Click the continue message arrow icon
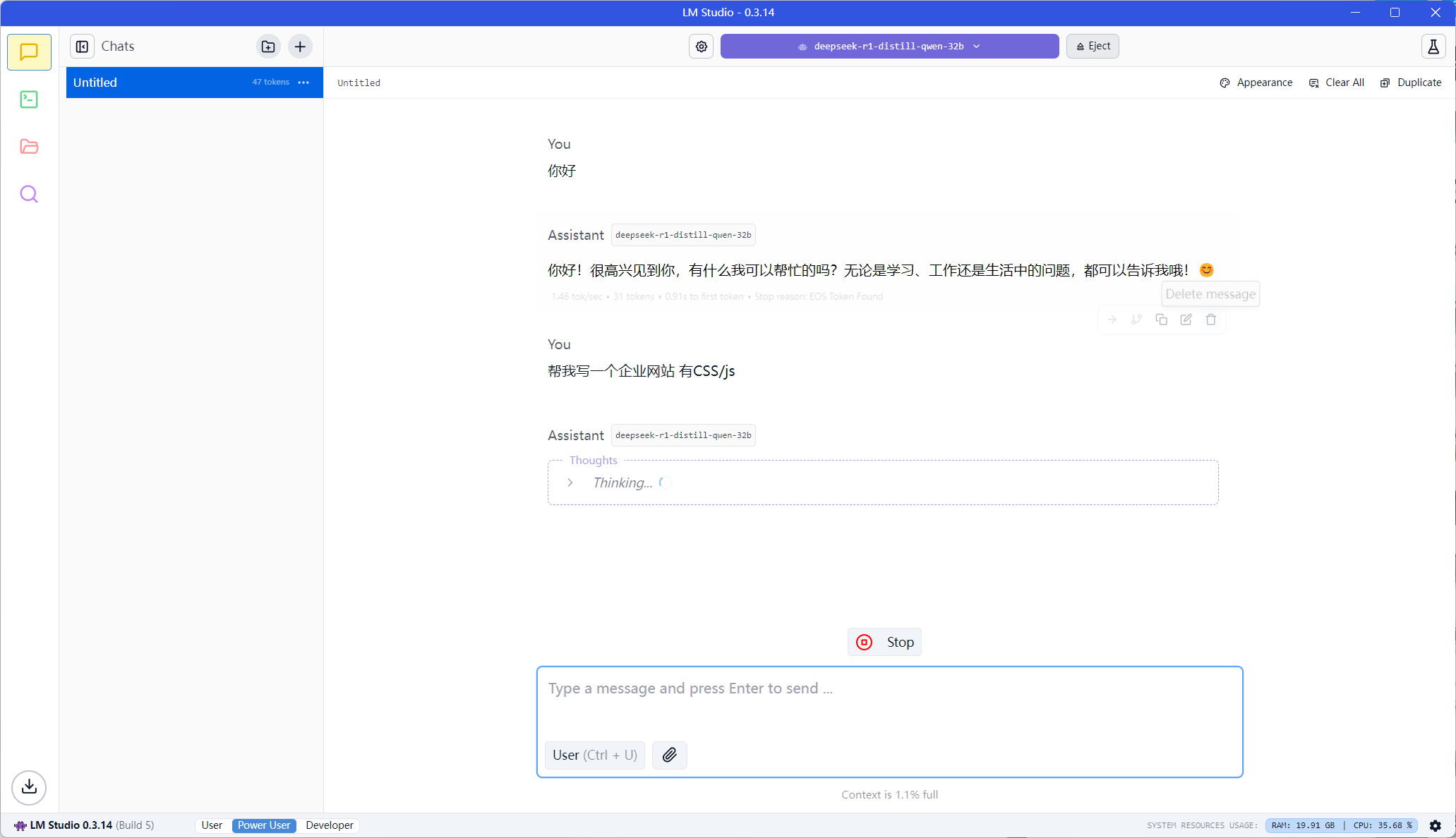 (1112, 320)
